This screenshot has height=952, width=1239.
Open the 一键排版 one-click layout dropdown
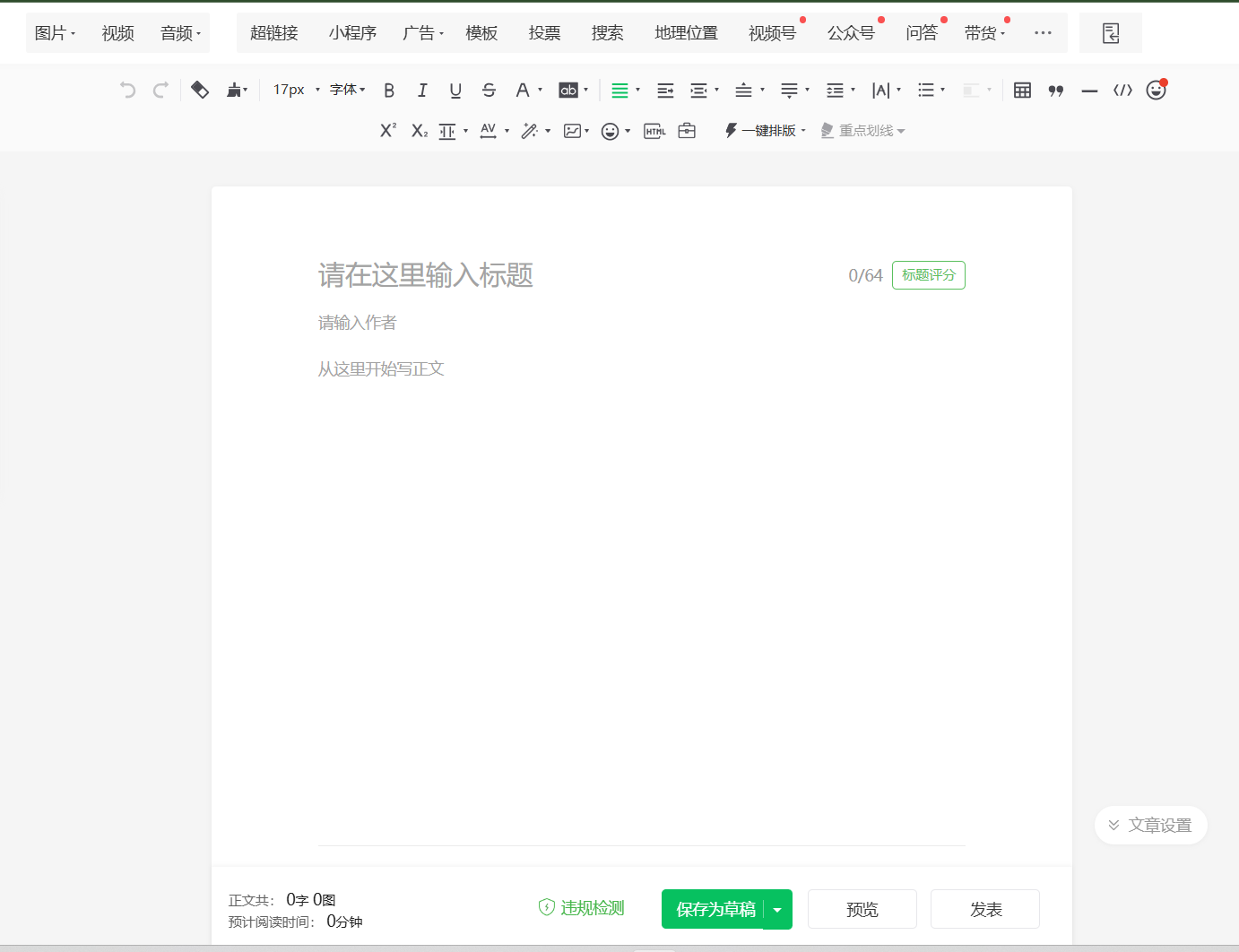766,131
